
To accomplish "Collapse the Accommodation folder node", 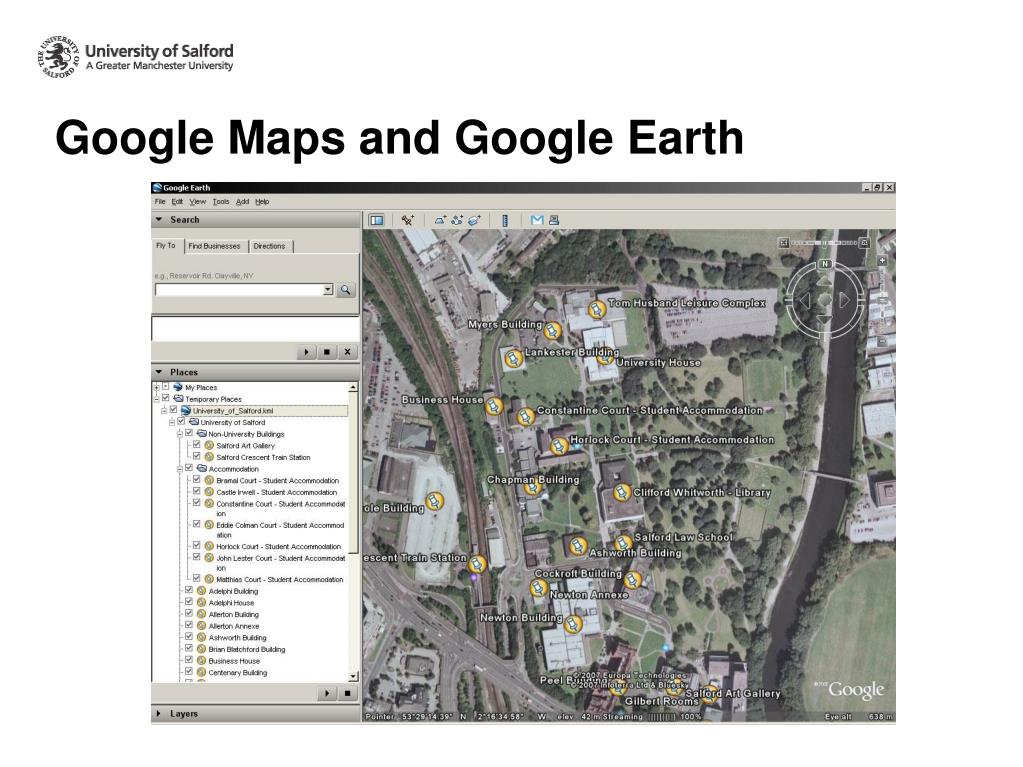I will point(180,468).
